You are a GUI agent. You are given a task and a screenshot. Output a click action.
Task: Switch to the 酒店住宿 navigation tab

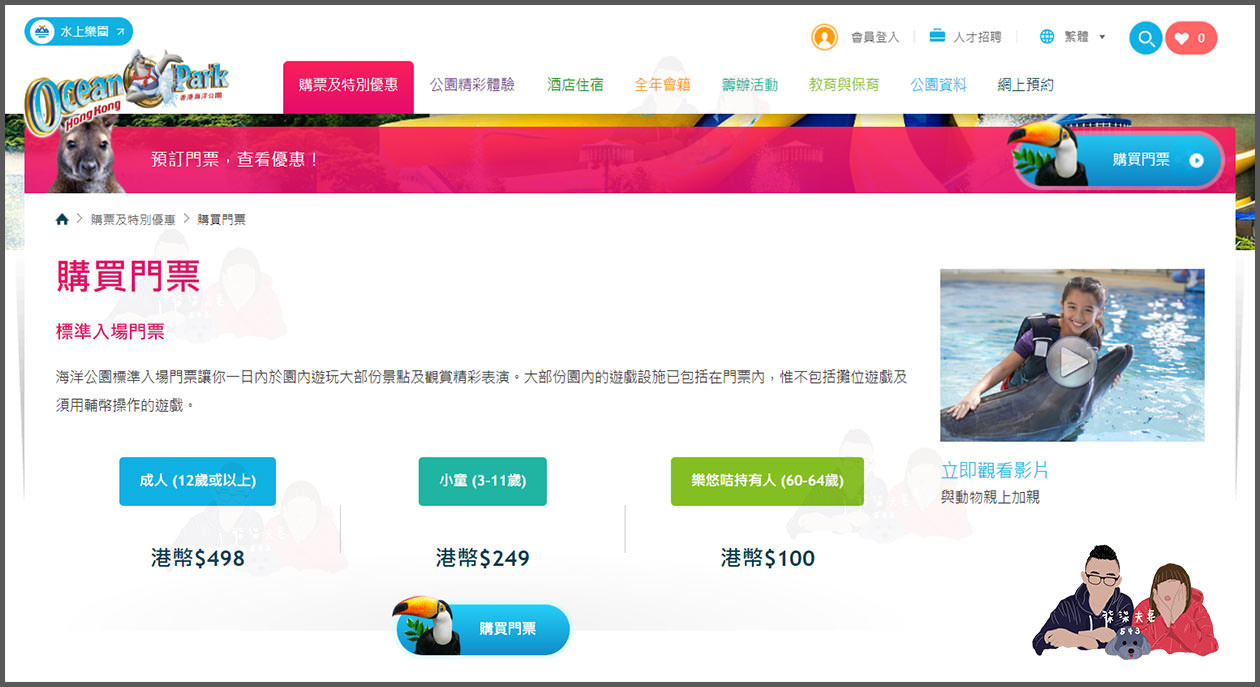coord(575,86)
